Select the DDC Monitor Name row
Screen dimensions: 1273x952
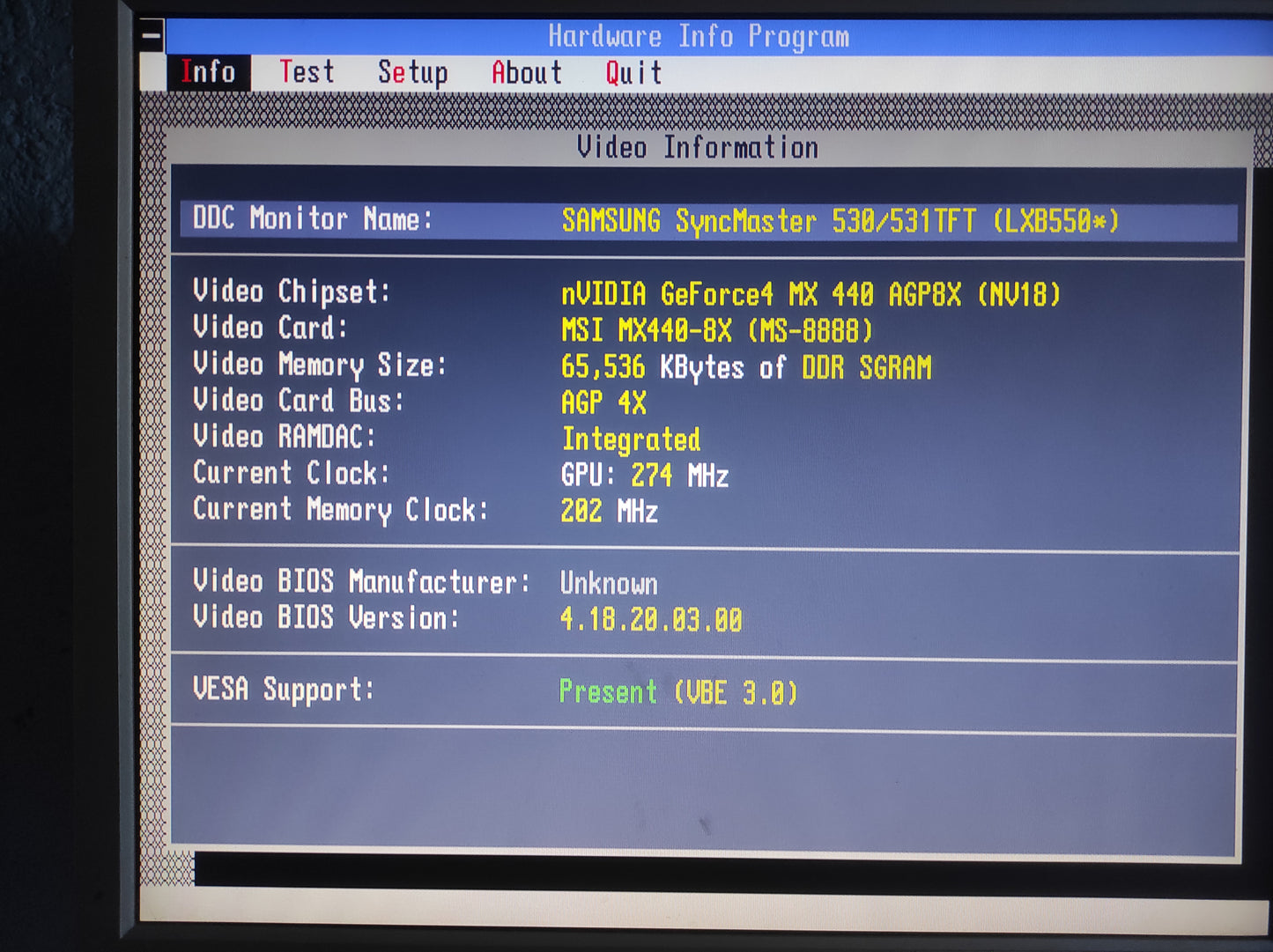tap(709, 220)
